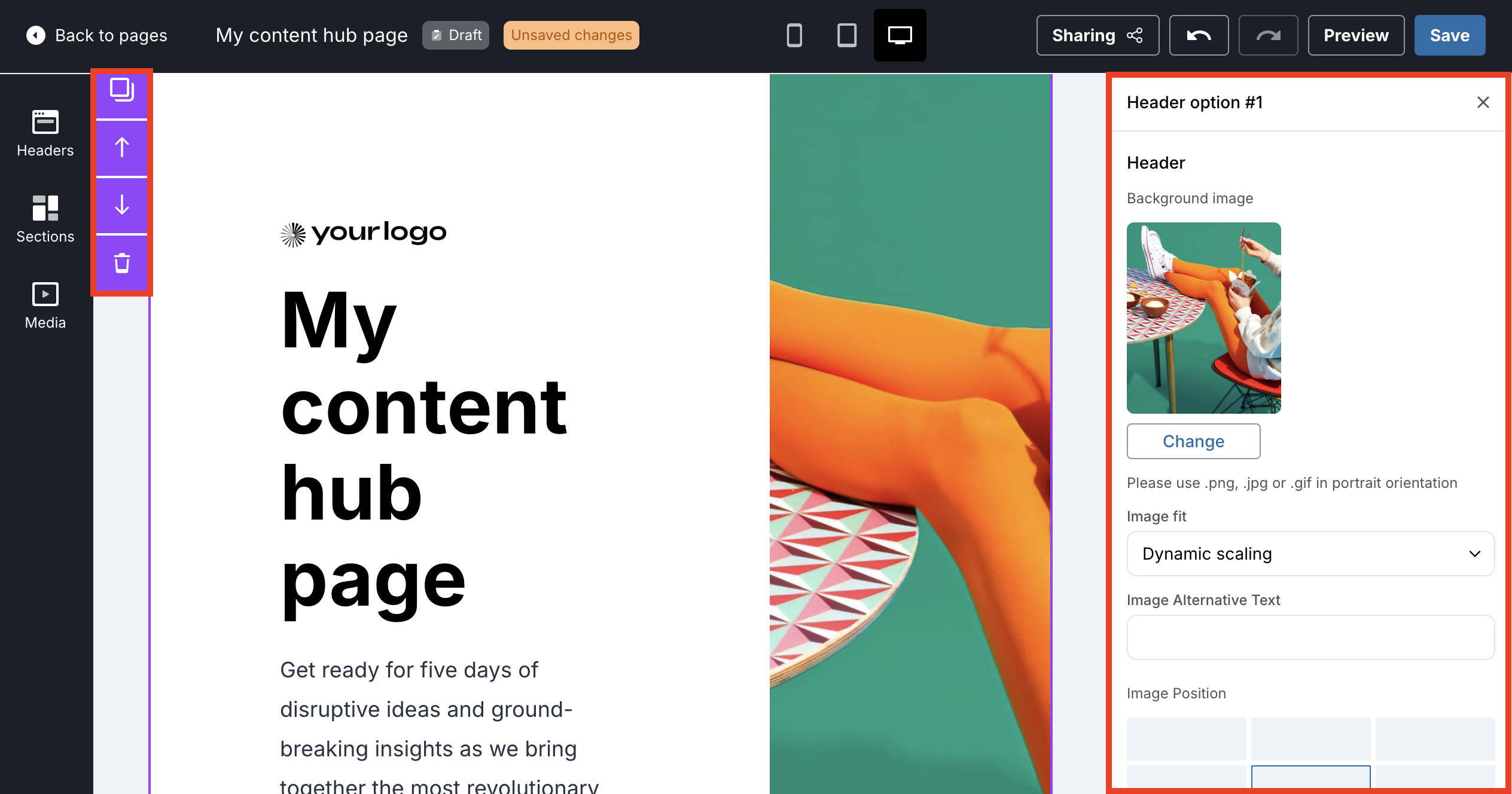Open the Sections panel
This screenshot has width=1512, height=794.
(x=45, y=219)
